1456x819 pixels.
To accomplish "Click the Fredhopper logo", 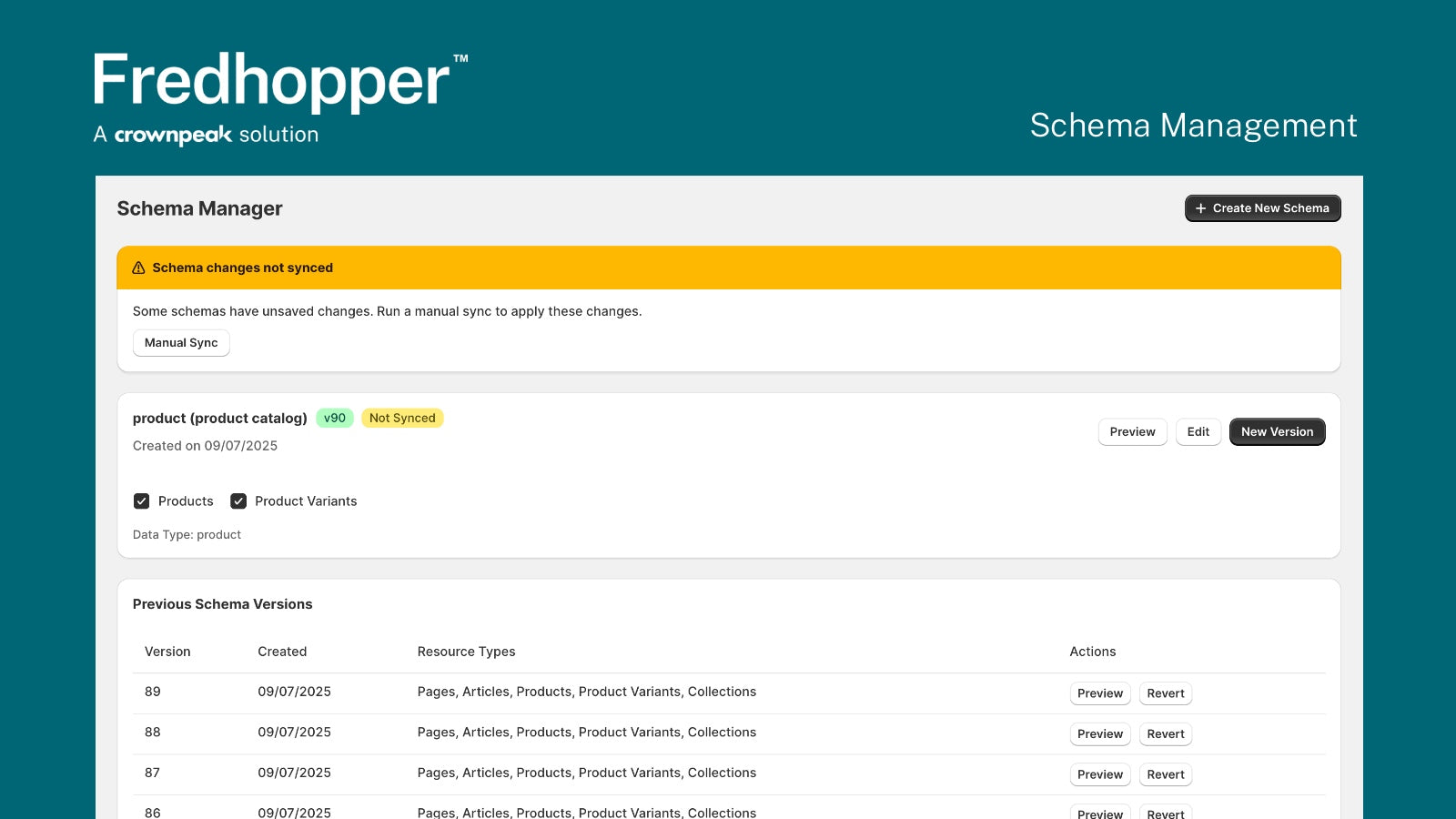I will pos(280,97).
